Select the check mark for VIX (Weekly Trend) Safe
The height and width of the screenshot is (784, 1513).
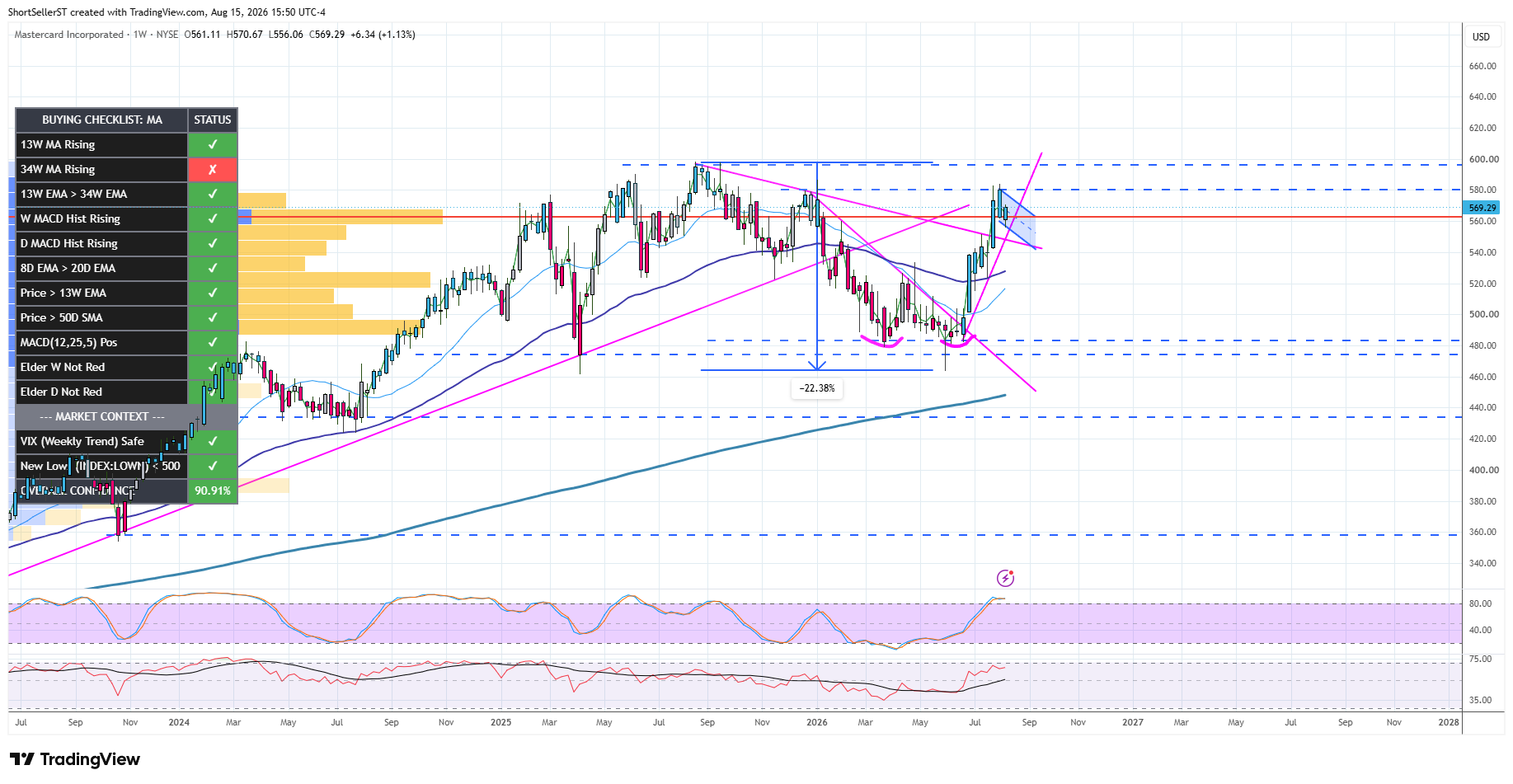click(213, 441)
